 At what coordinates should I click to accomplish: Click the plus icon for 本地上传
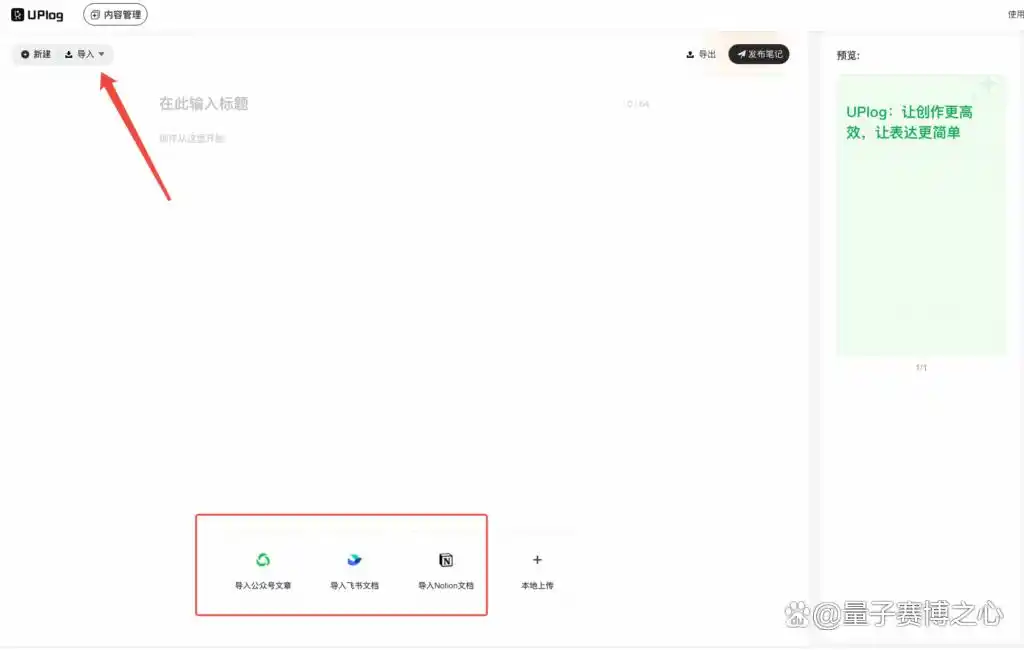[537, 560]
